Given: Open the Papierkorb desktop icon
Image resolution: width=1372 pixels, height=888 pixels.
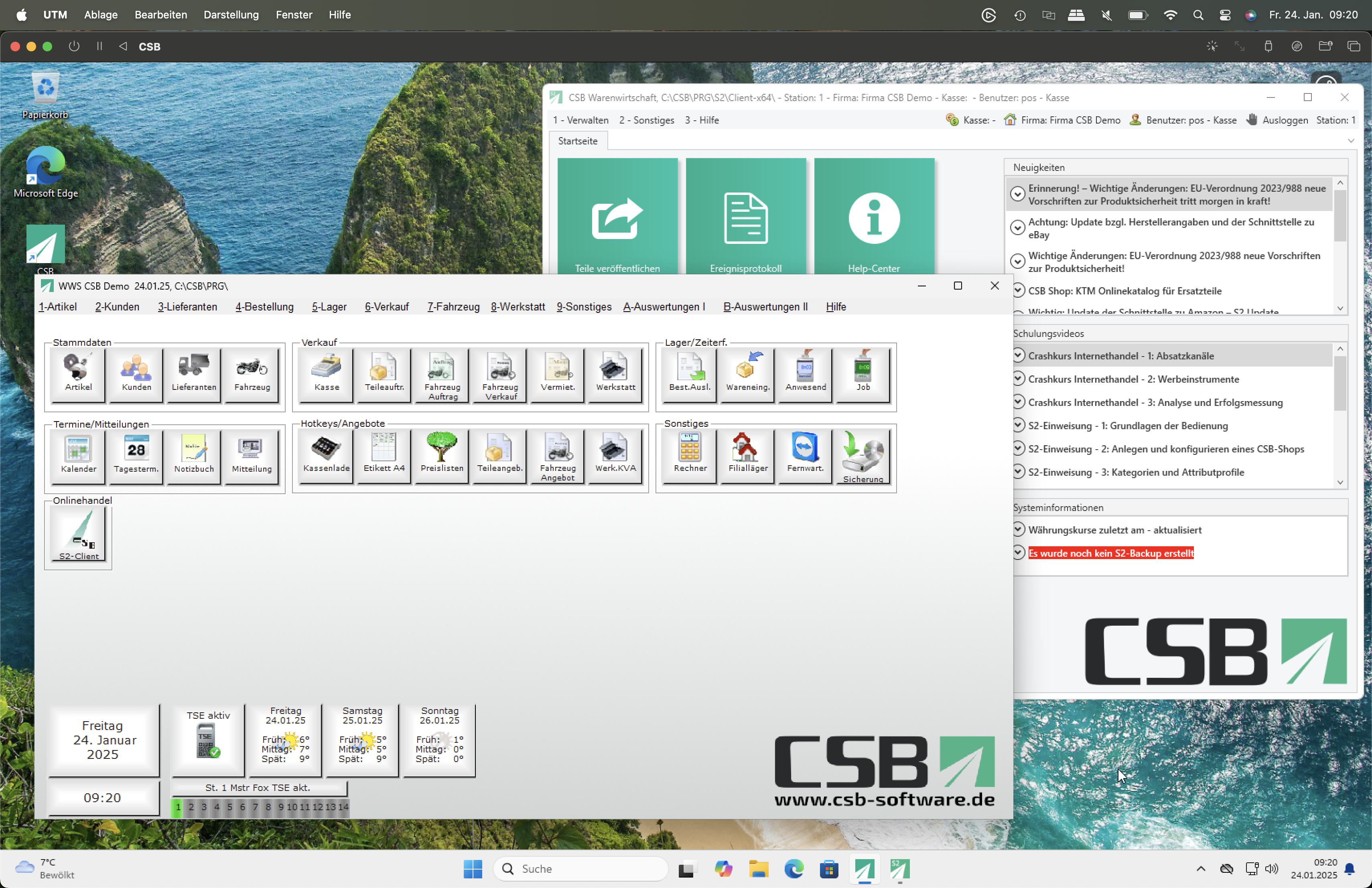Looking at the screenshot, I should 46,95.
